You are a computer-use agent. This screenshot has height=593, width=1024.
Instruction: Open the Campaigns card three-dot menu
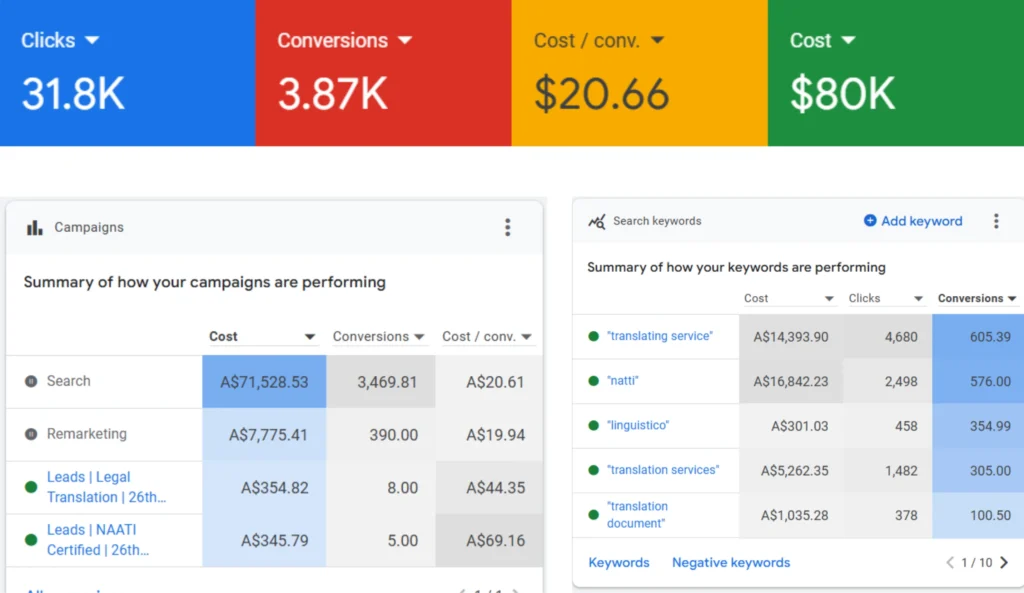tap(507, 227)
